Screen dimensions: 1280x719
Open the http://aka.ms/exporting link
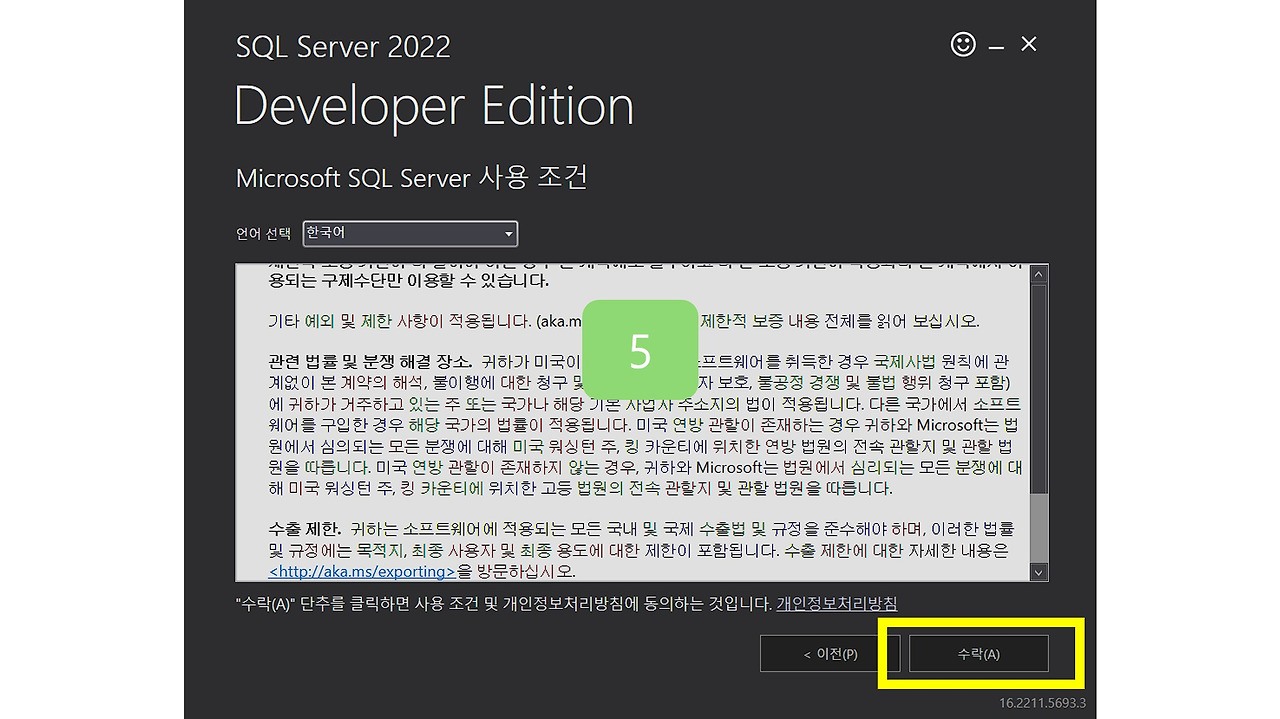(362, 571)
